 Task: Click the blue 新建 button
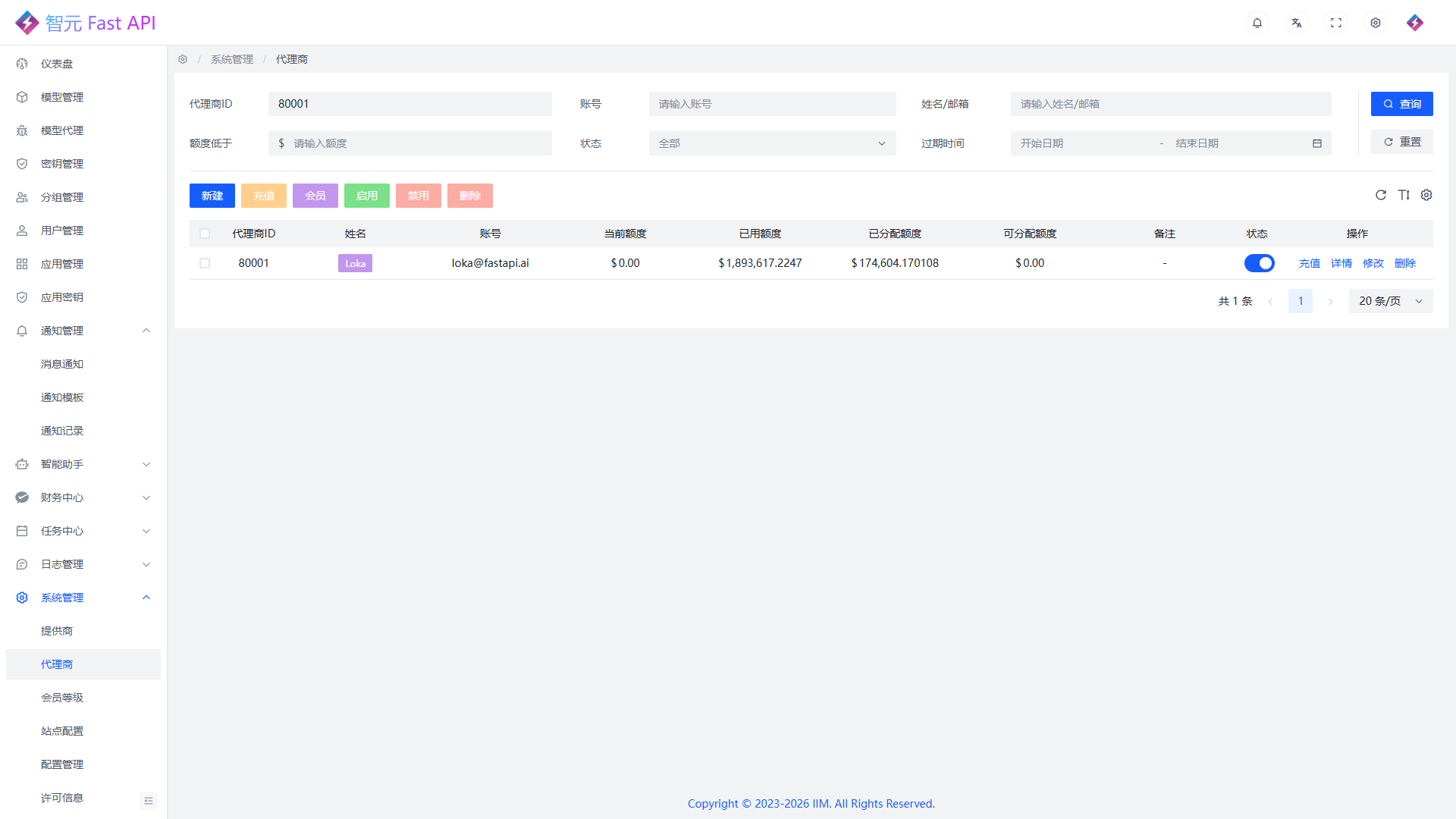point(212,196)
